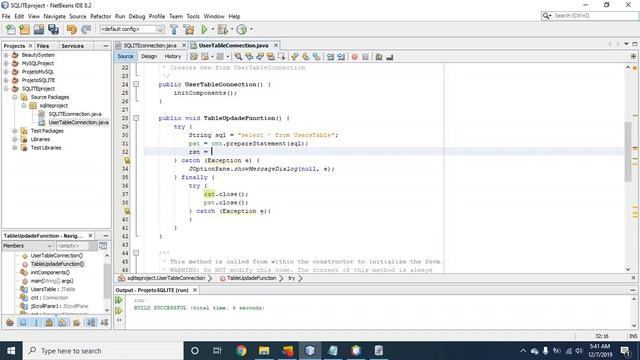Image resolution: width=640 pixels, height=360 pixels.
Task: Click the Clean and Build Project icon
Action: 189,29
